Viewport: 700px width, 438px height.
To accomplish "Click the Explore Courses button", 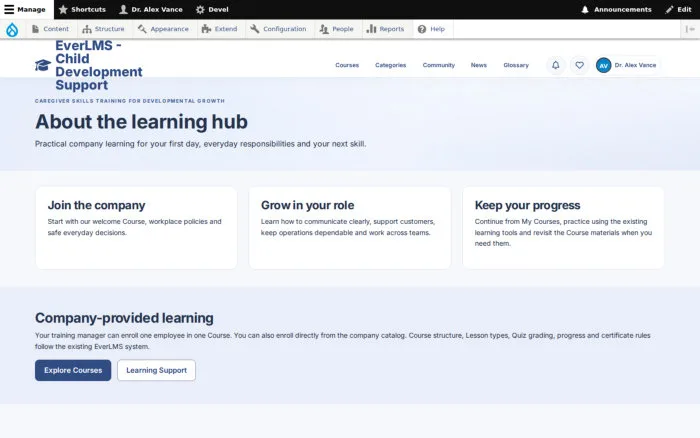I will click(73, 370).
